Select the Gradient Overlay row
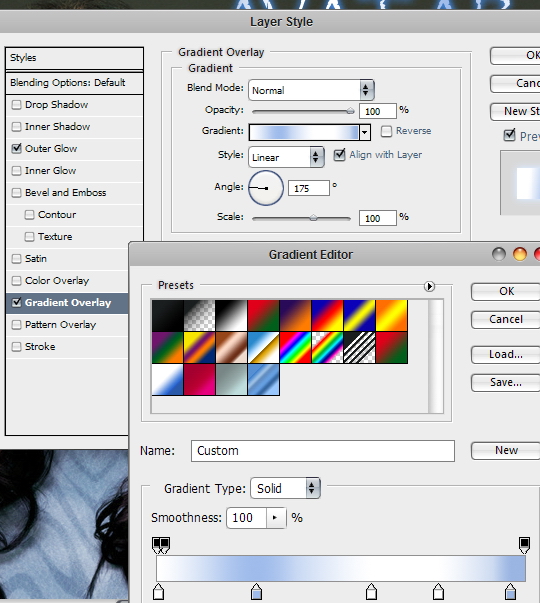 [x=67, y=303]
